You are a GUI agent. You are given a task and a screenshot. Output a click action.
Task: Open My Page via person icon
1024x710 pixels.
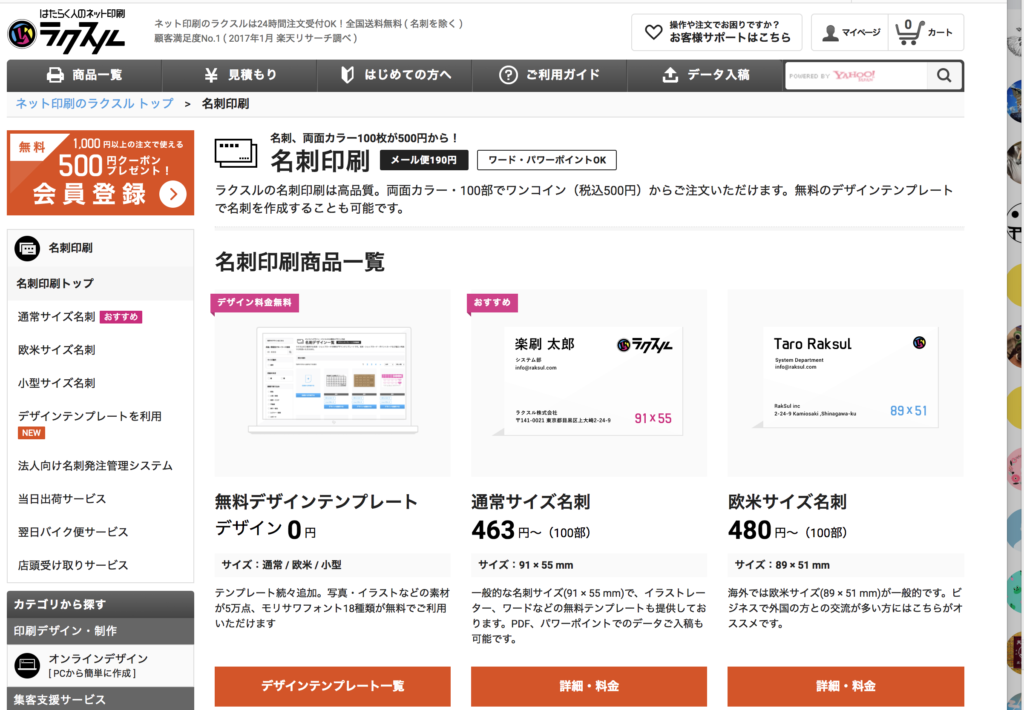(830, 33)
